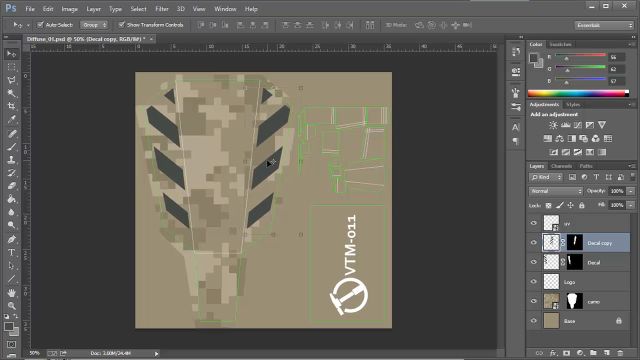Open the Filter menu
This screenshot has width=640, height=360.
tap(162, 9)
